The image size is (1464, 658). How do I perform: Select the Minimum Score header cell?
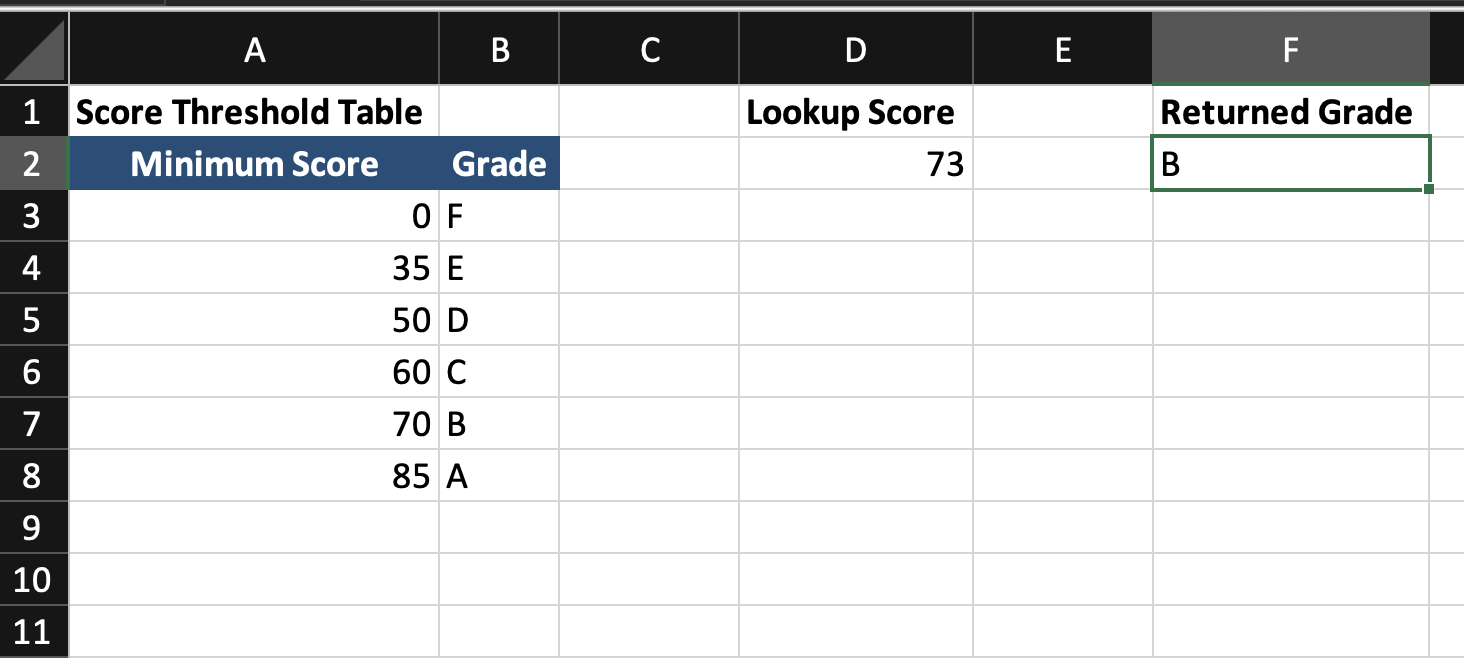tap(254, 164)
